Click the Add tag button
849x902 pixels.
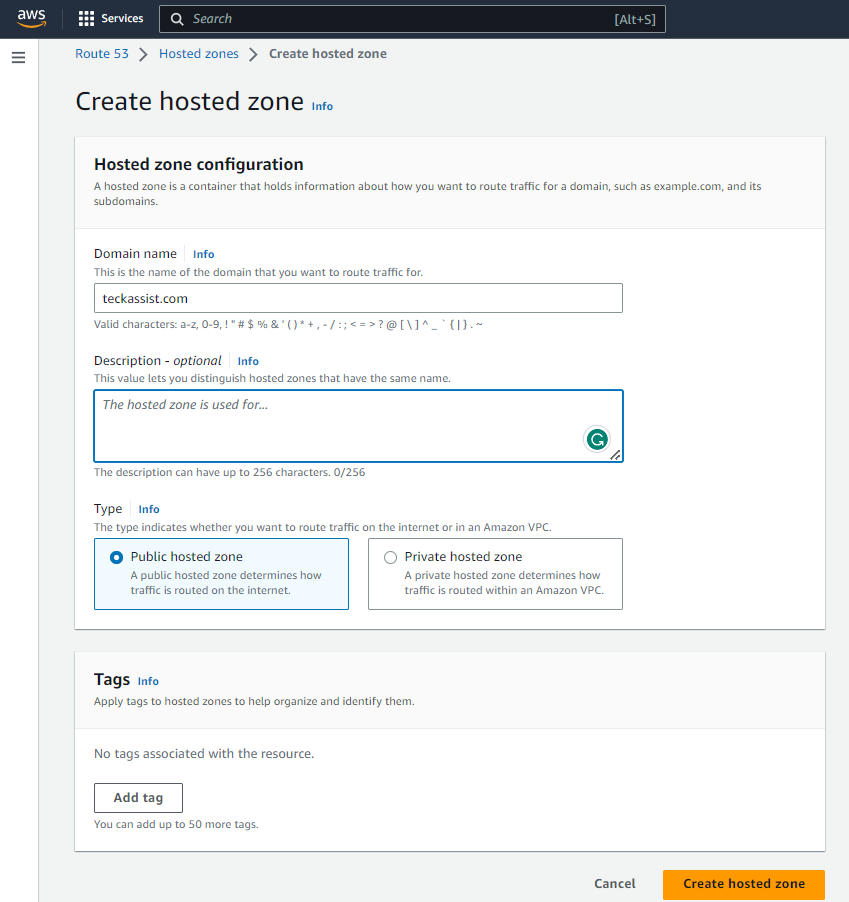(x=138, y=798)
